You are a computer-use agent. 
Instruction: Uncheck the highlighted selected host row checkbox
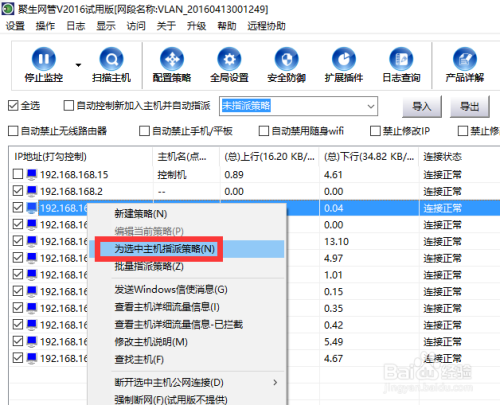pos(18,207)
